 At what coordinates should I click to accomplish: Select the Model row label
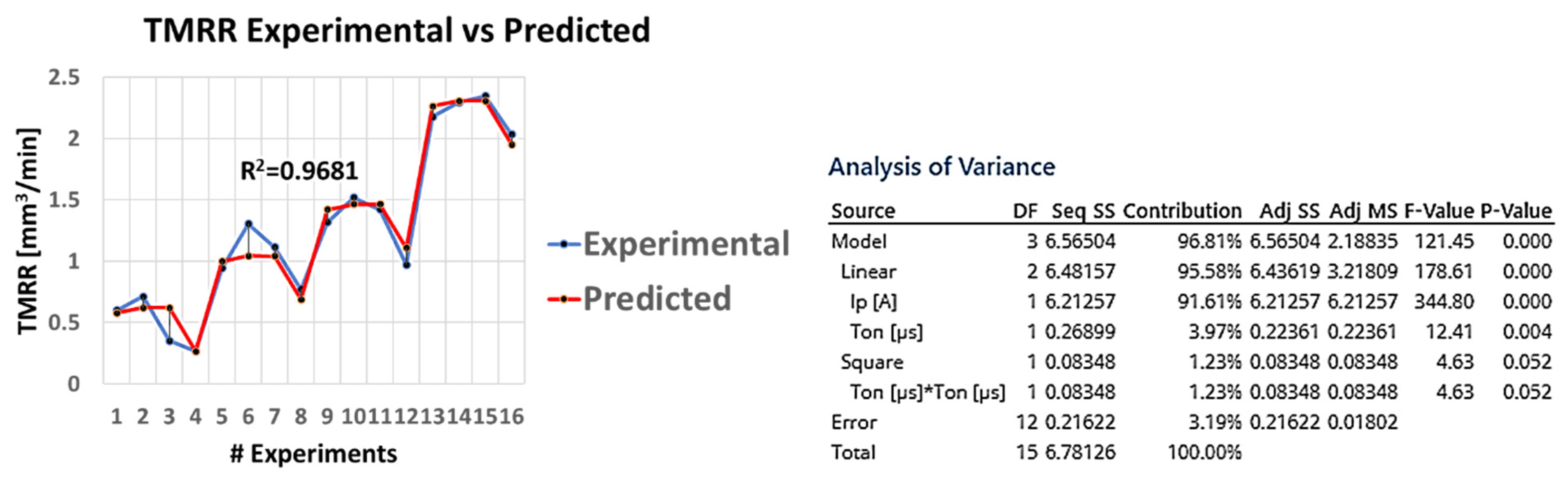pyautogui.click(x=859, y=242)
